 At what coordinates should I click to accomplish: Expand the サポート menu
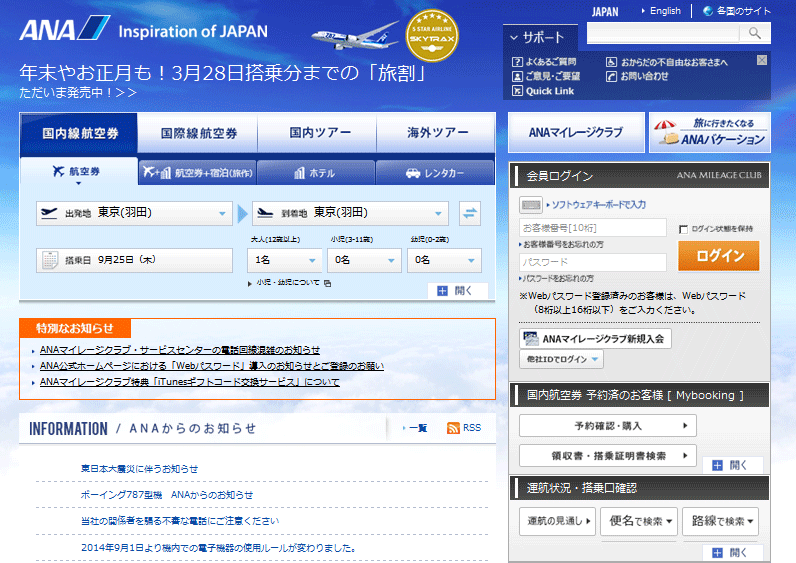click(541, 37)
